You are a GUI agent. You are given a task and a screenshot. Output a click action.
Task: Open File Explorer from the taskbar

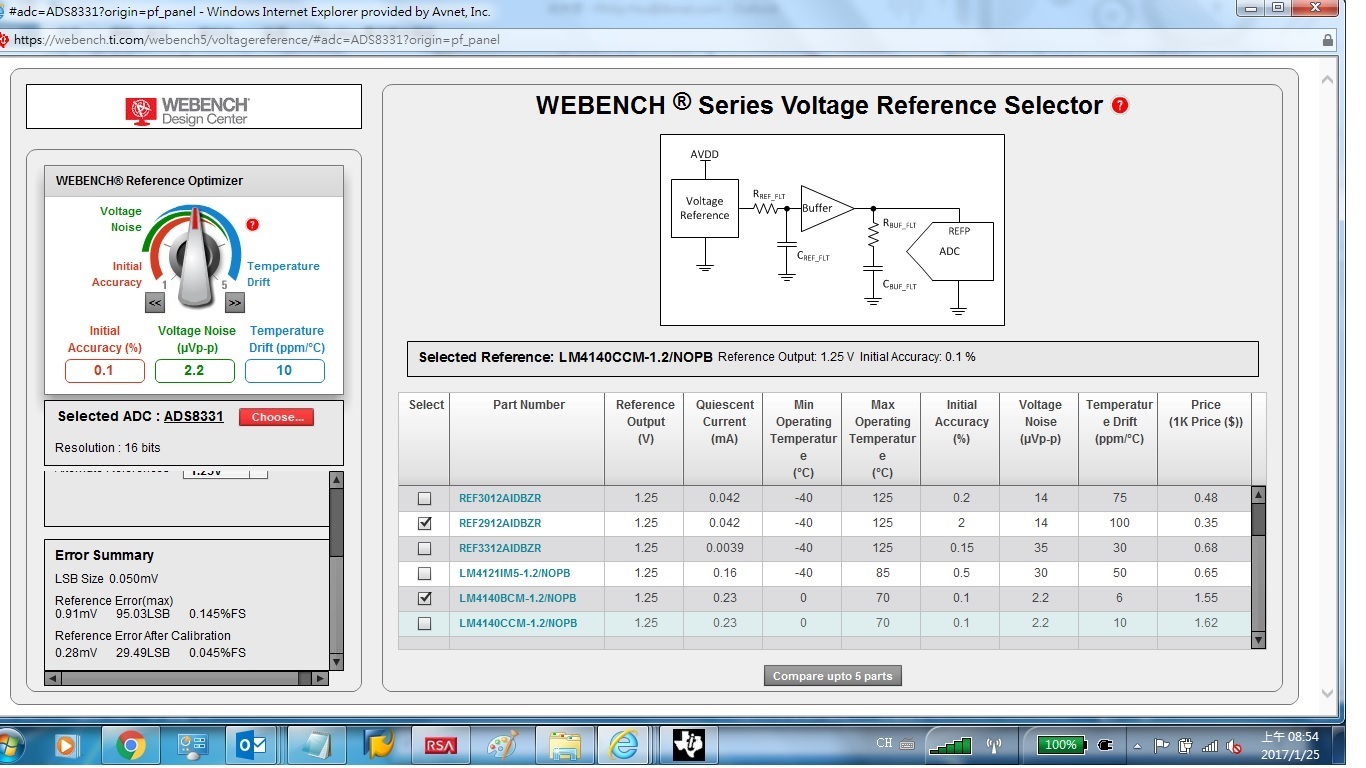(565, 745)
